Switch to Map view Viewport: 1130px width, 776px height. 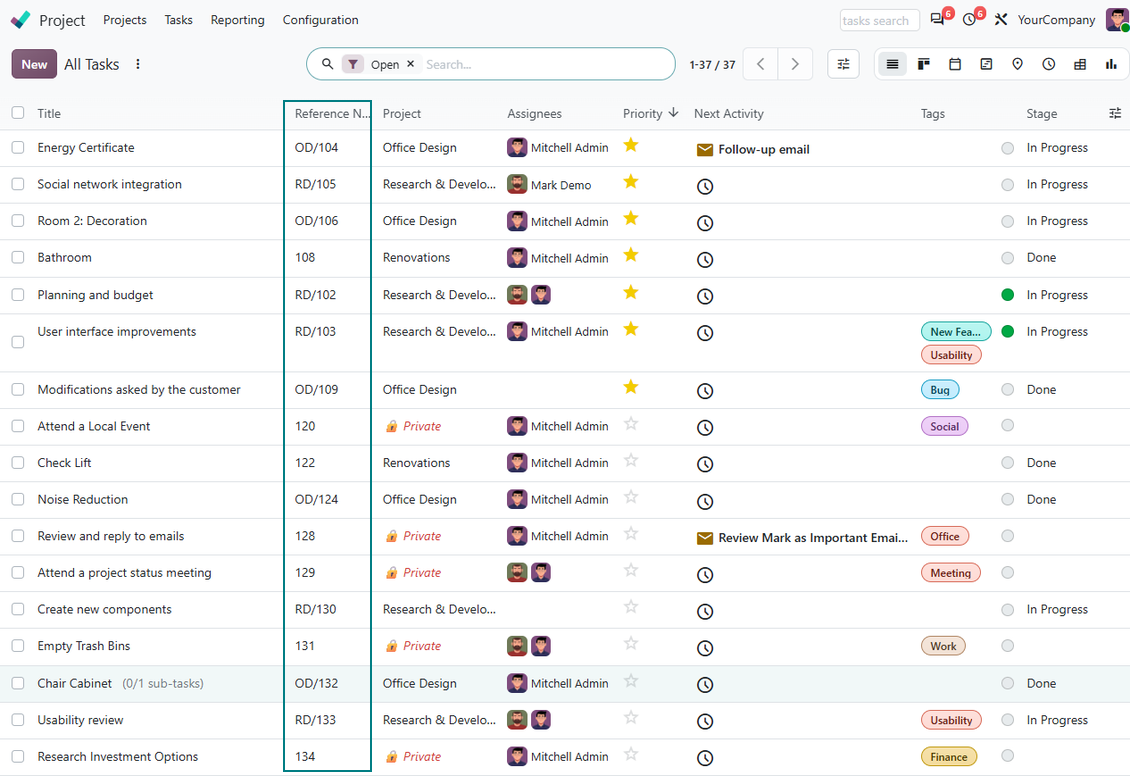(x=1018, y=64)
